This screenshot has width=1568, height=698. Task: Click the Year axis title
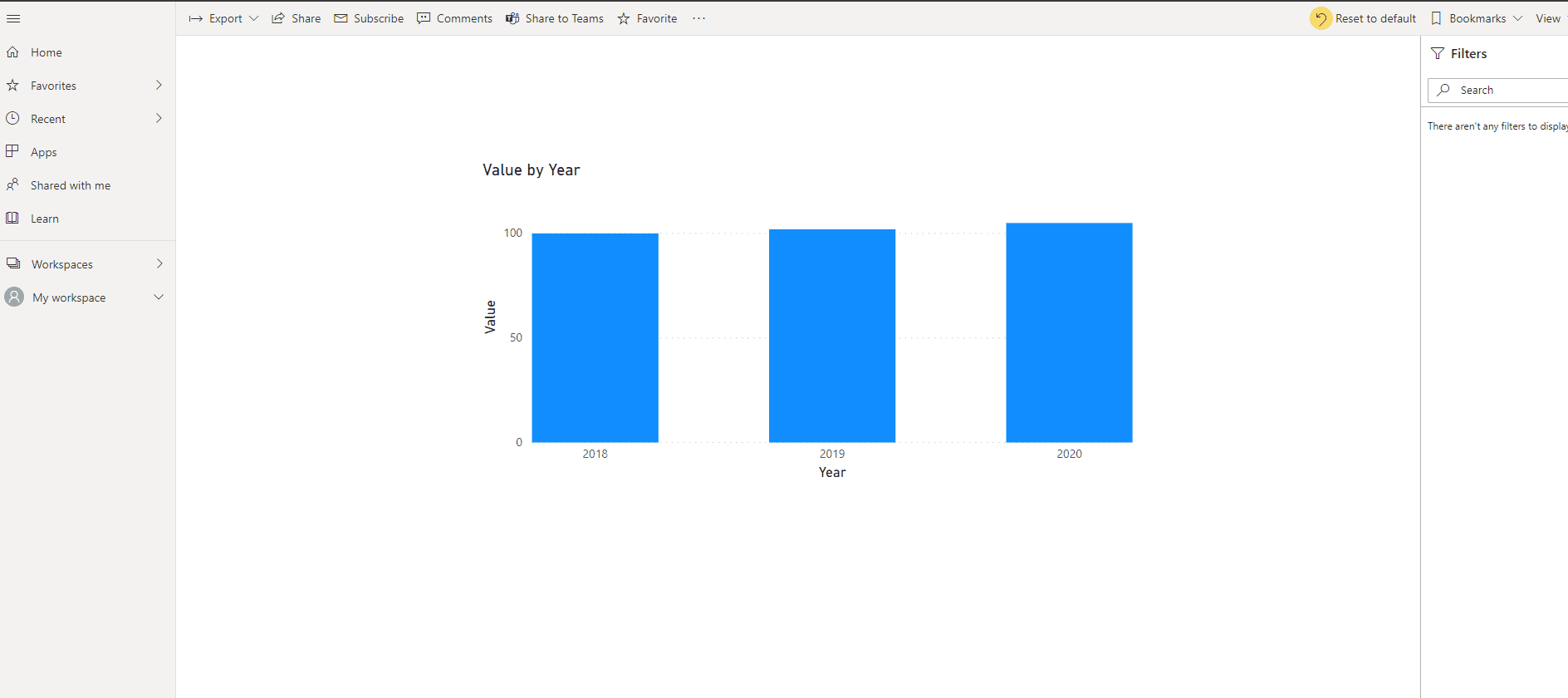point(832,472)
